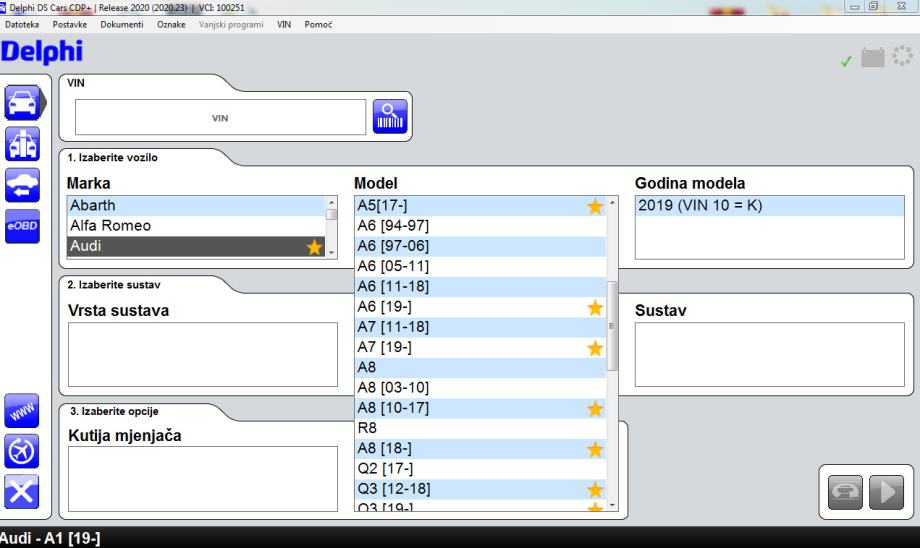Click Model list scroll-down arrow
Viewport: 920px width, 548px height.
tap(613, 507)
